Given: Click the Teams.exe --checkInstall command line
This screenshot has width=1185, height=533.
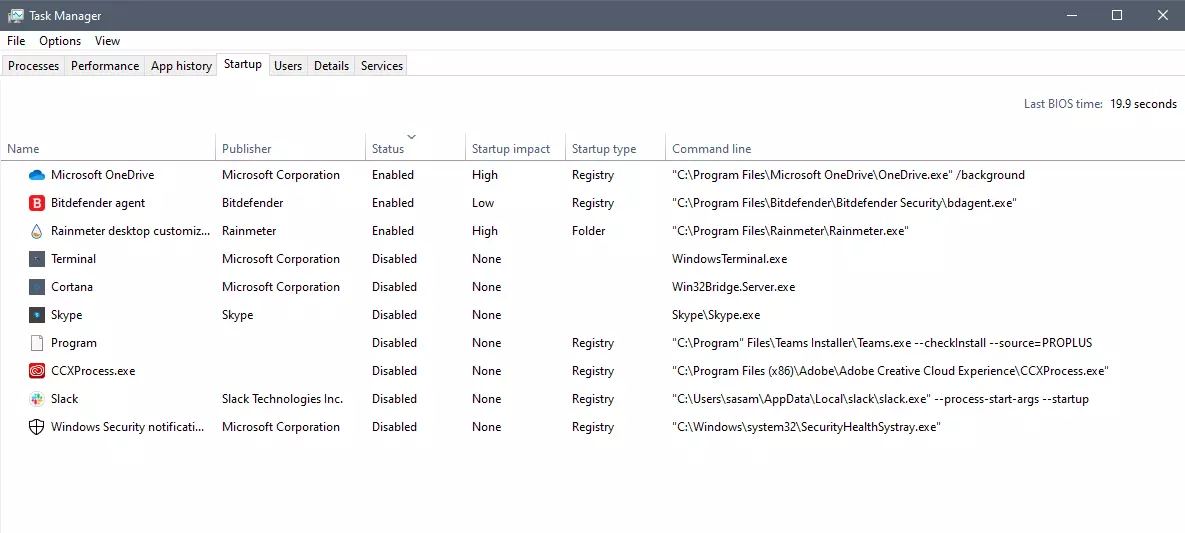Looking at the screenshot, I should point(882,343).
